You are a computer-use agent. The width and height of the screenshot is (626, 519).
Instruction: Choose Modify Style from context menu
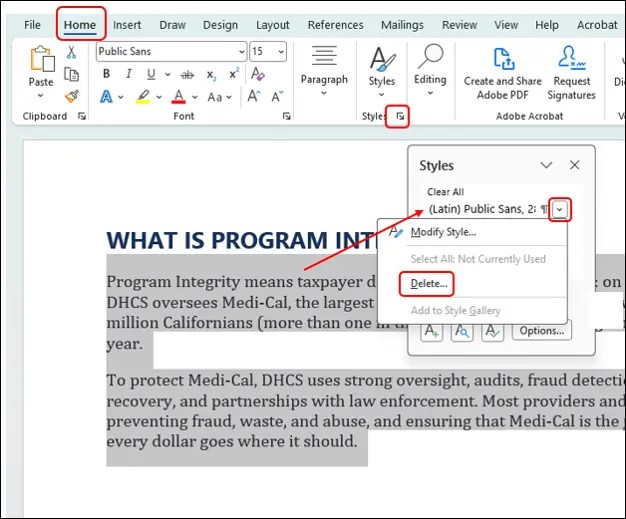[443, 232]
